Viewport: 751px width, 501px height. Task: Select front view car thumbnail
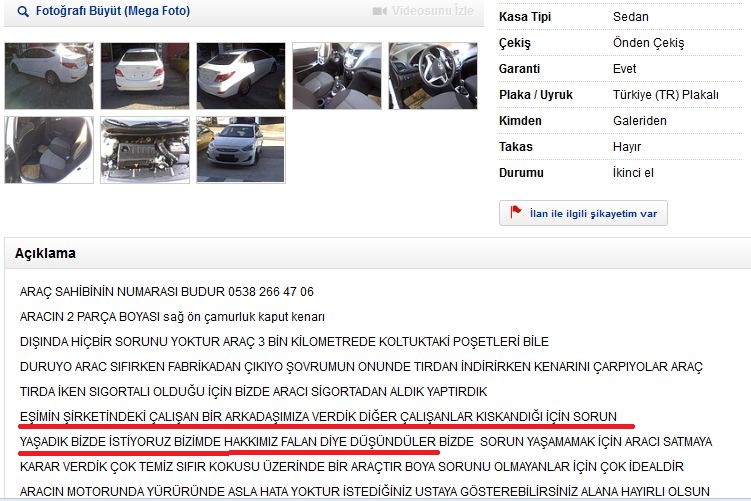point(241,150)
